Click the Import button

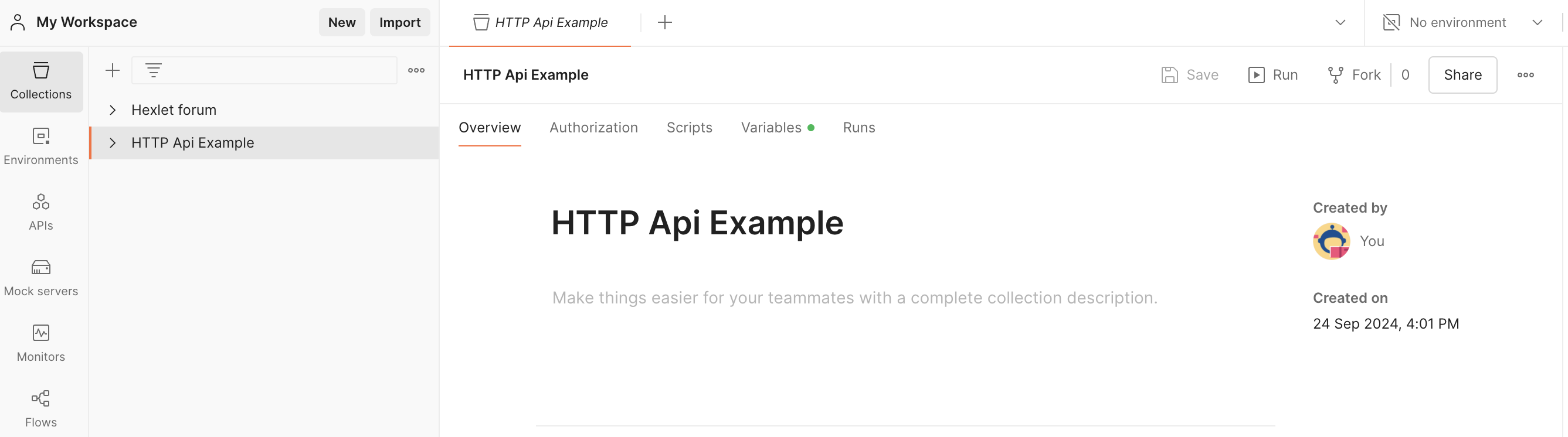tap(399, 22)
